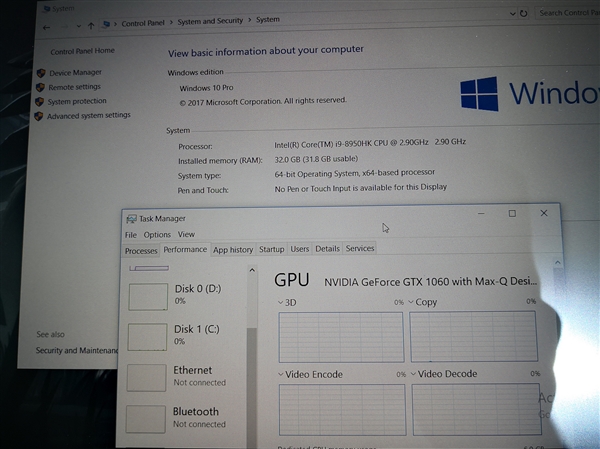Click the Task Manager title bar icon
Viewport: 600px width, 449px height.
[x=130, y=218]
